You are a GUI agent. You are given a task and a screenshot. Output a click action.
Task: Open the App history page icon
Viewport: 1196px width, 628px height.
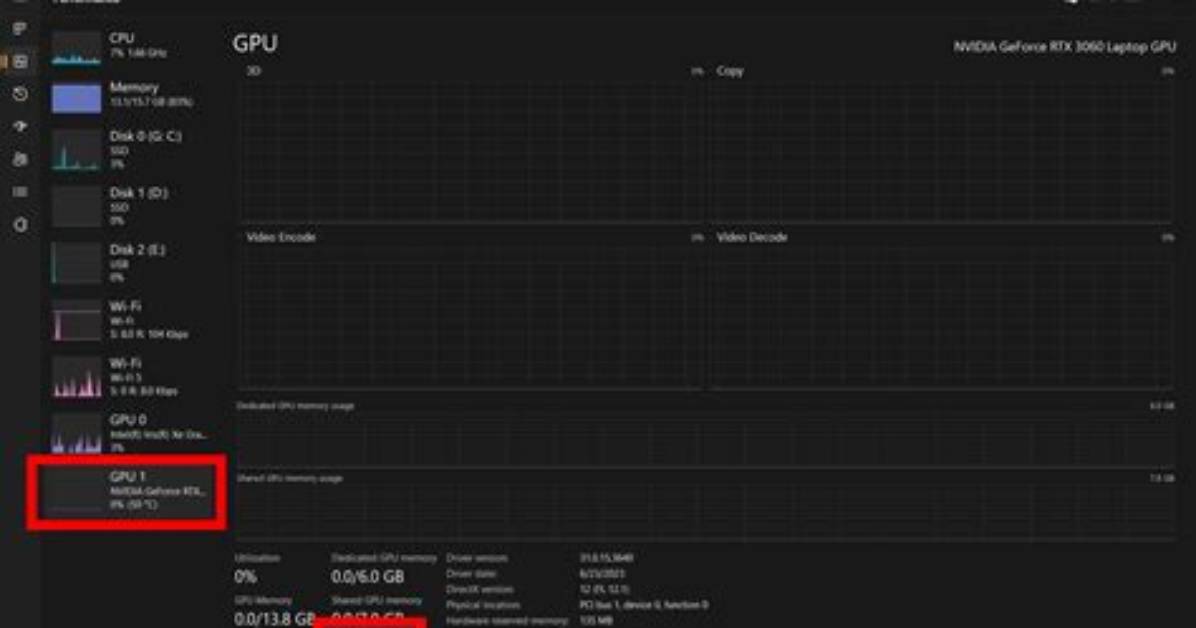[20, 94]
